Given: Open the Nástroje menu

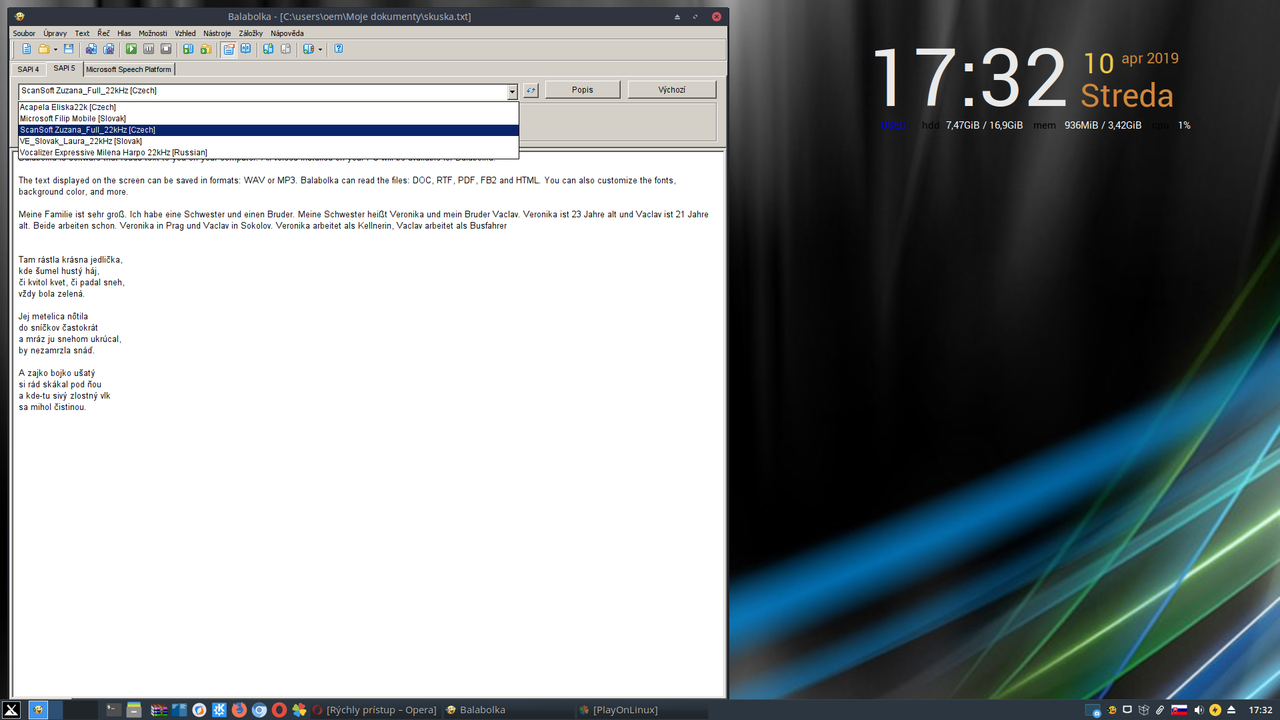Looking at the screenshot, I should pos(217,33).
